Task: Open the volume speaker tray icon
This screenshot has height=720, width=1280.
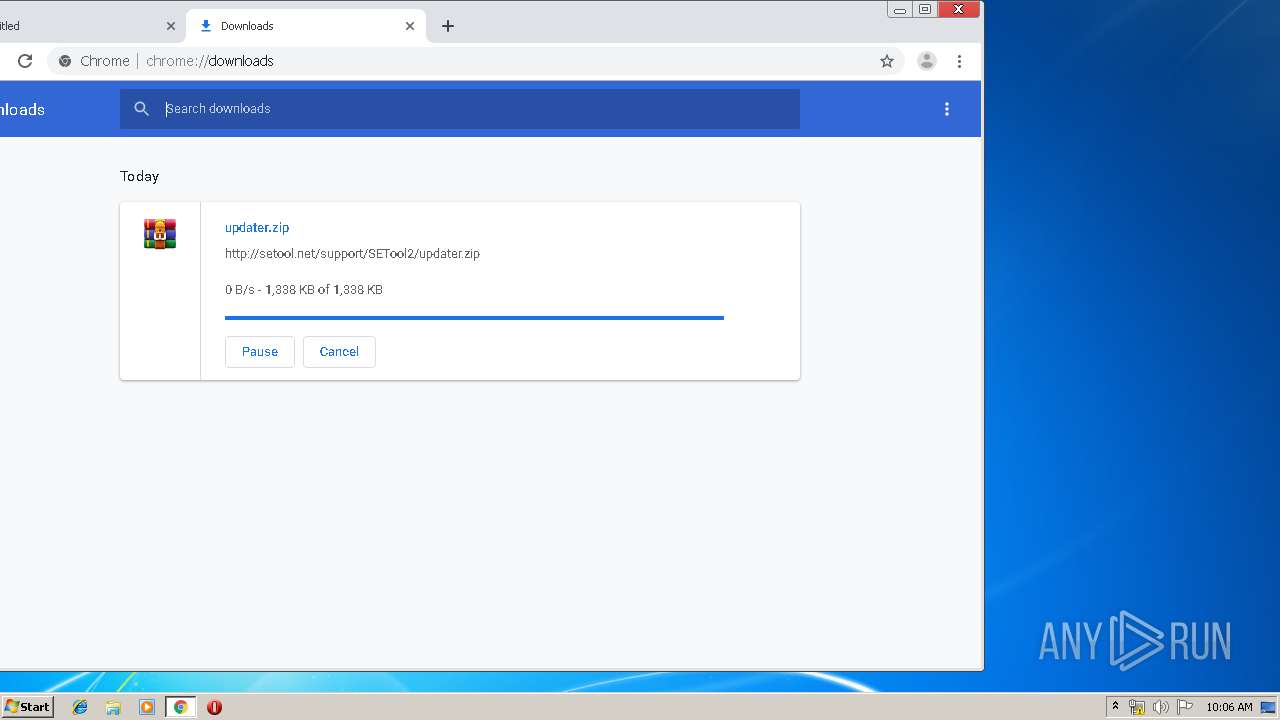Action: (x=1160, y=707)
